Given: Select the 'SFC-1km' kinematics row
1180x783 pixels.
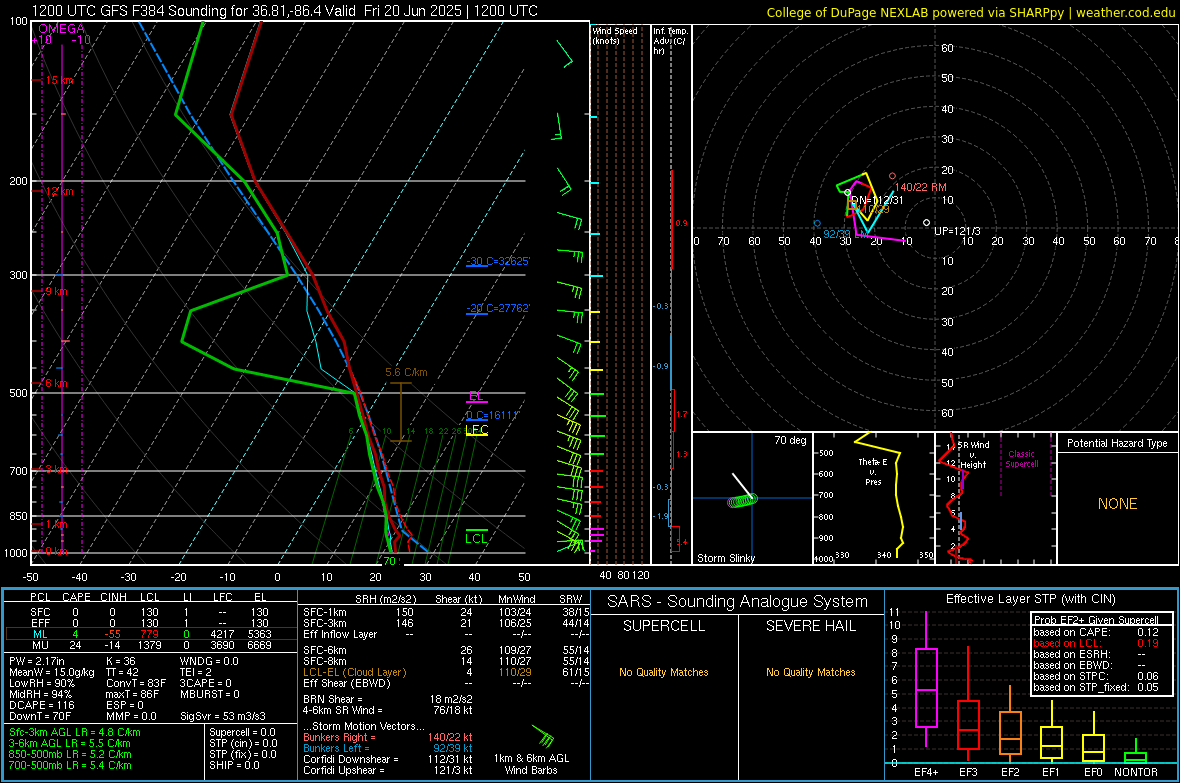Looking at the screenshot, I should click(x=447, y=612).
